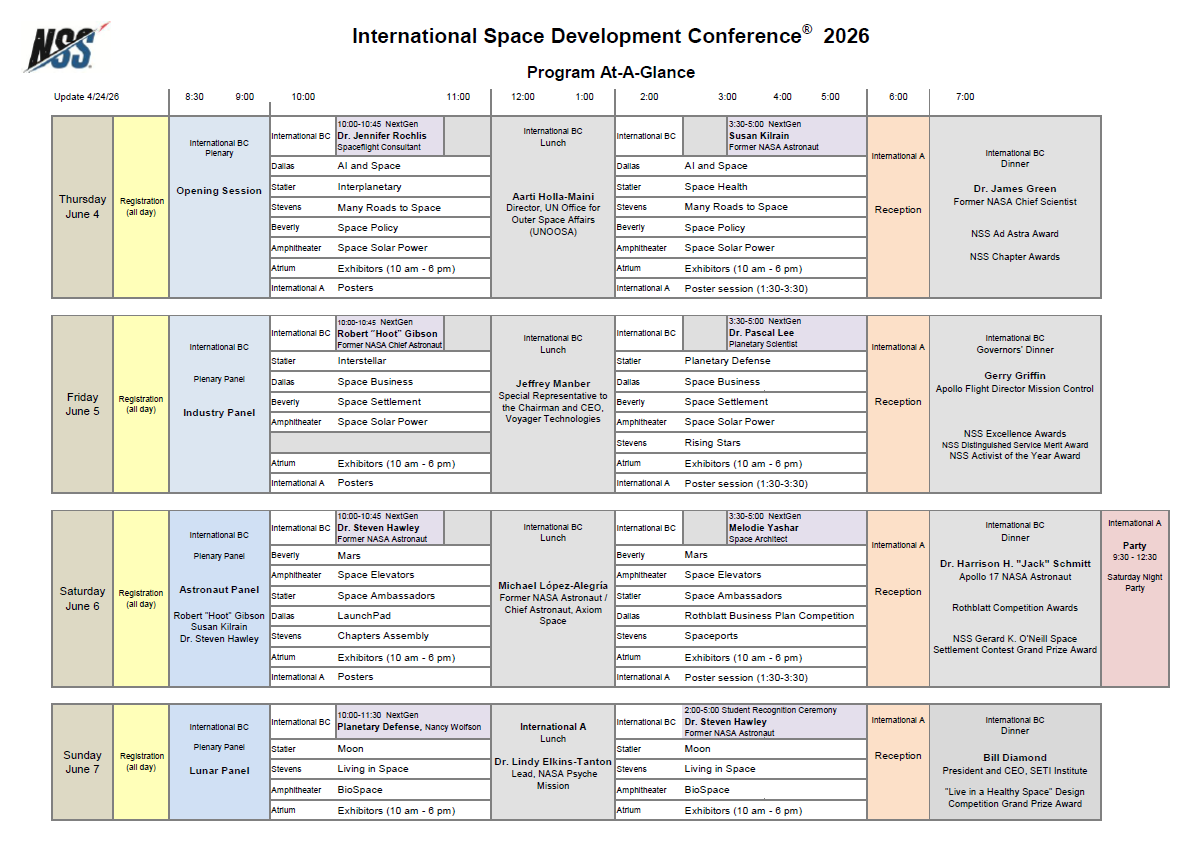Open the Opening Session entry
Image resolution: width=1185 pixels, height=849 pixels.
pyautogui.click(x=219, y=190)
